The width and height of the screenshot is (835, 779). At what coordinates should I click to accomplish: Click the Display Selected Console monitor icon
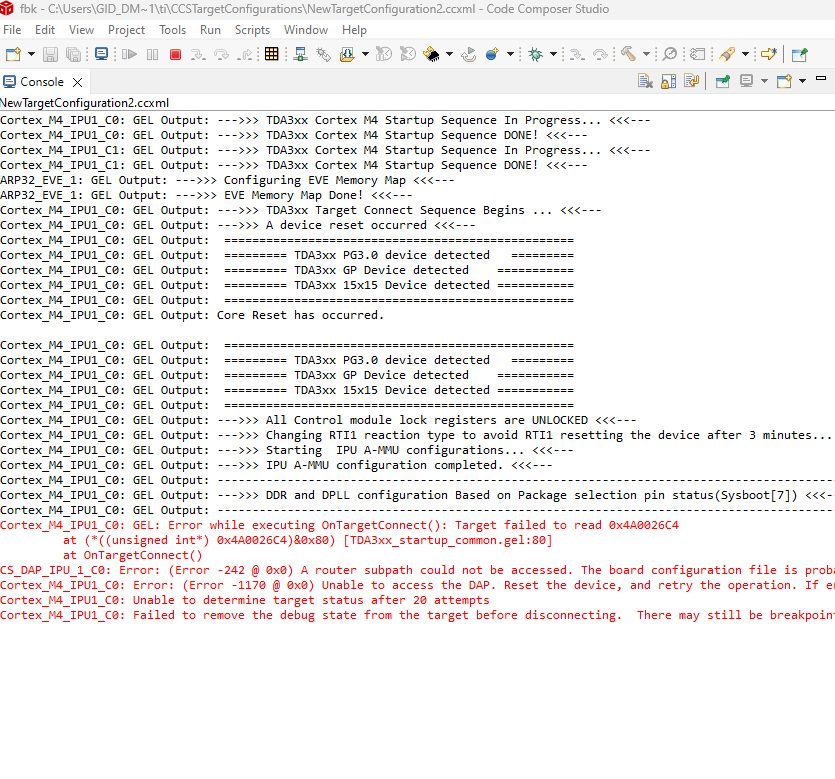point(747,81)
